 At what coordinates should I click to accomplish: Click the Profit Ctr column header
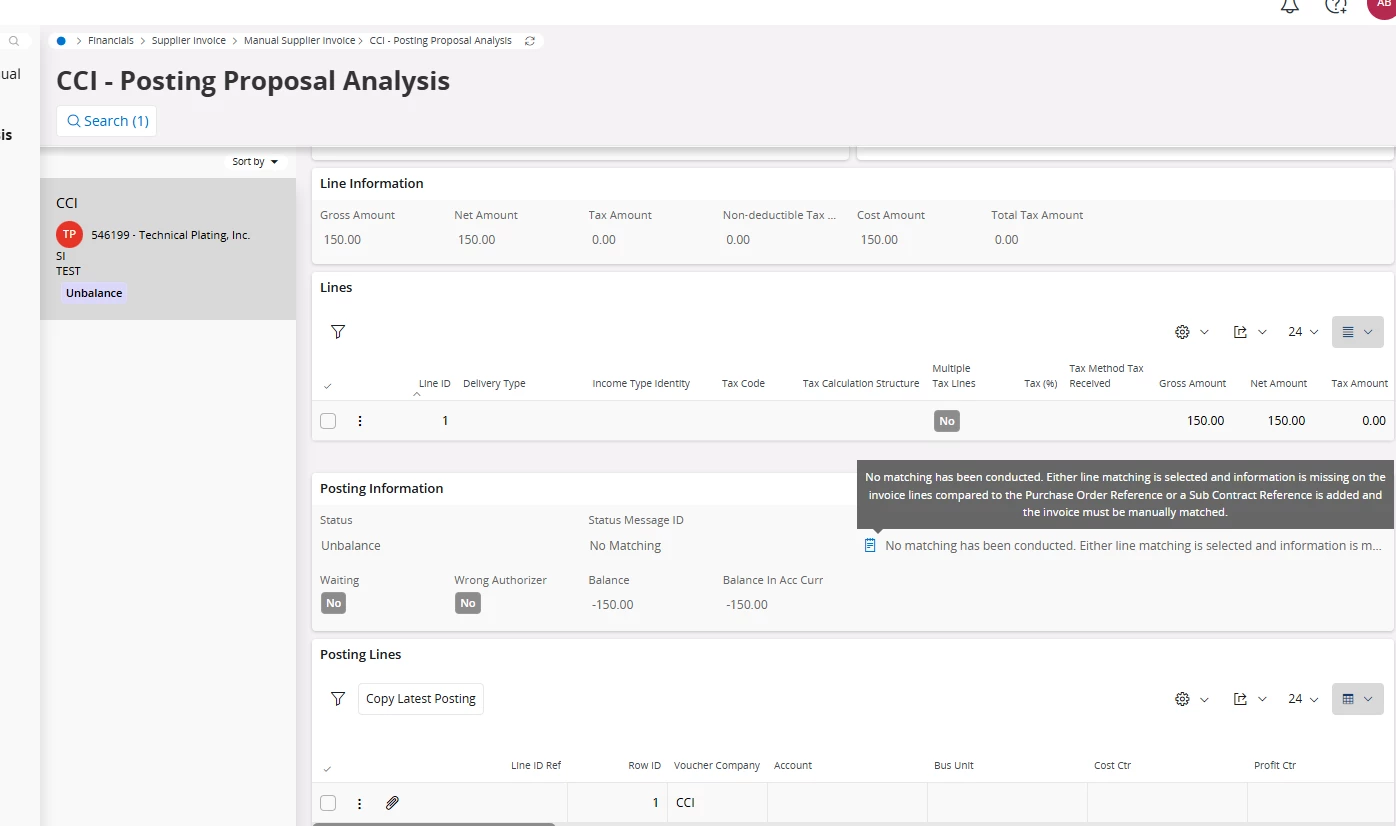1275,766
